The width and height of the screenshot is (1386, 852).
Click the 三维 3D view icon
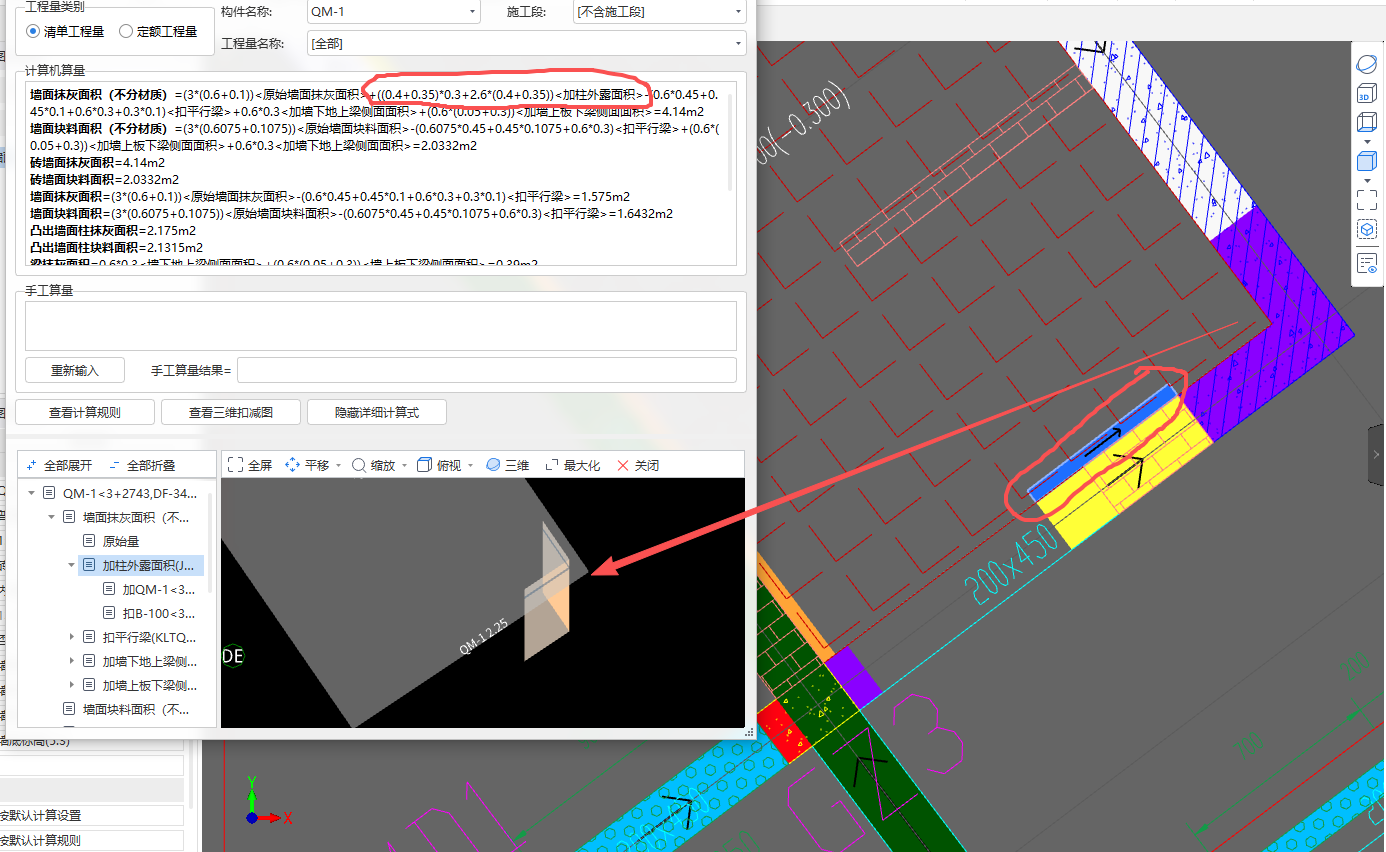click(x=492, y=465)
